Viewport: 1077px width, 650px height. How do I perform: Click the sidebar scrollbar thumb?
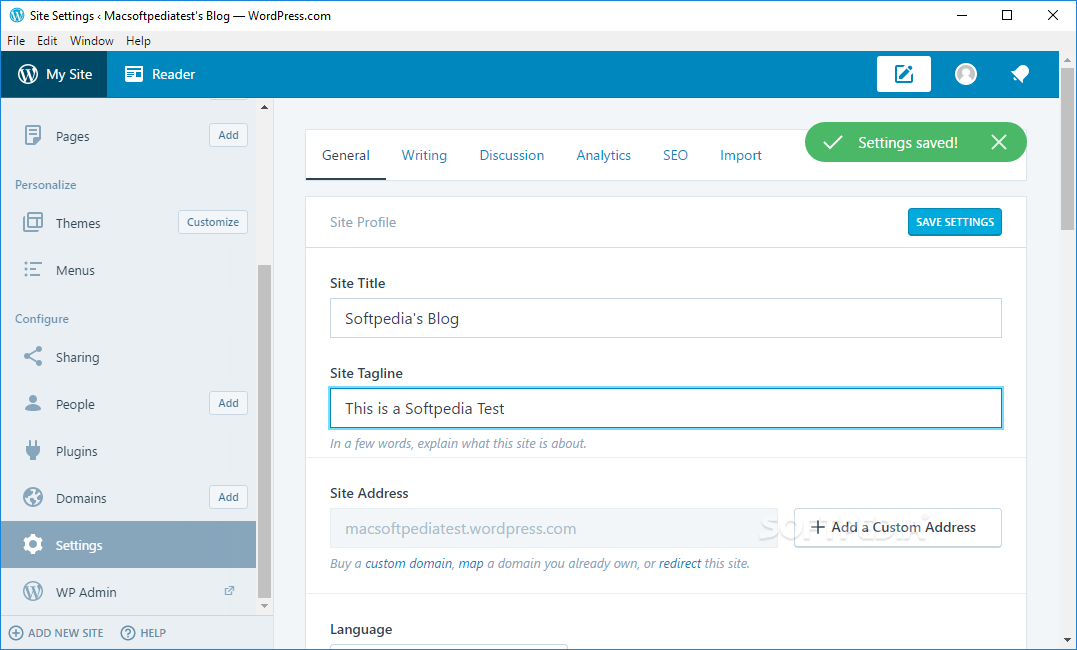[264, 432]
